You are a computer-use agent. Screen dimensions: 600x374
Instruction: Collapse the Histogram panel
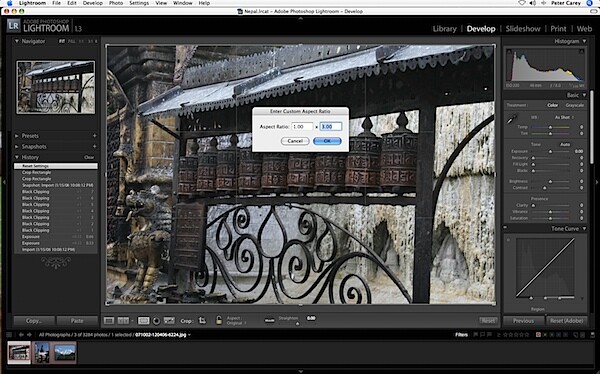tap(584, 41)
